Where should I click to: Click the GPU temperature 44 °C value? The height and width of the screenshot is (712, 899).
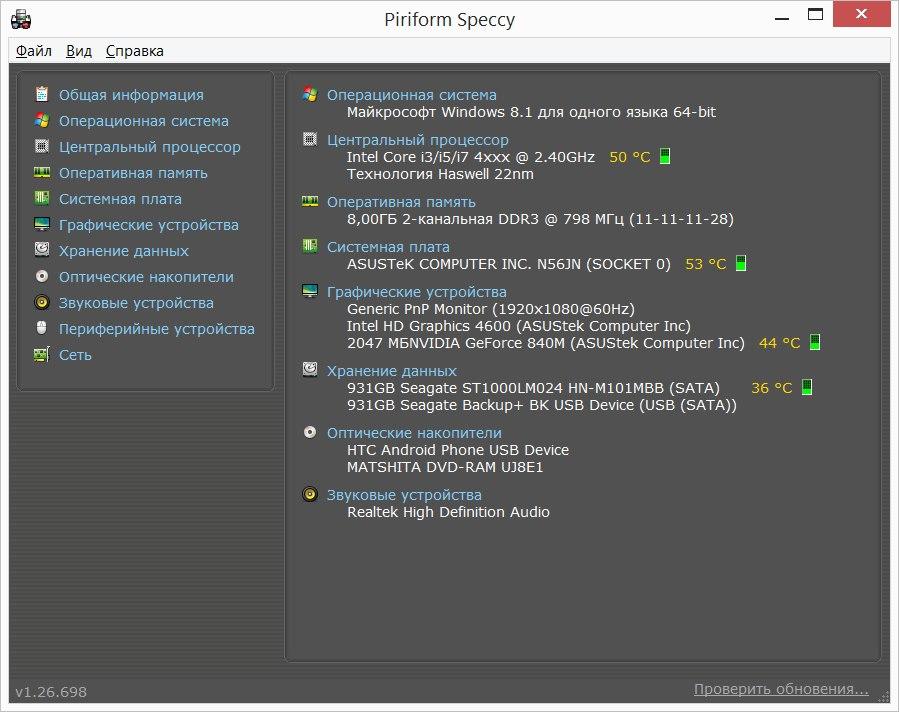(779, 343)
